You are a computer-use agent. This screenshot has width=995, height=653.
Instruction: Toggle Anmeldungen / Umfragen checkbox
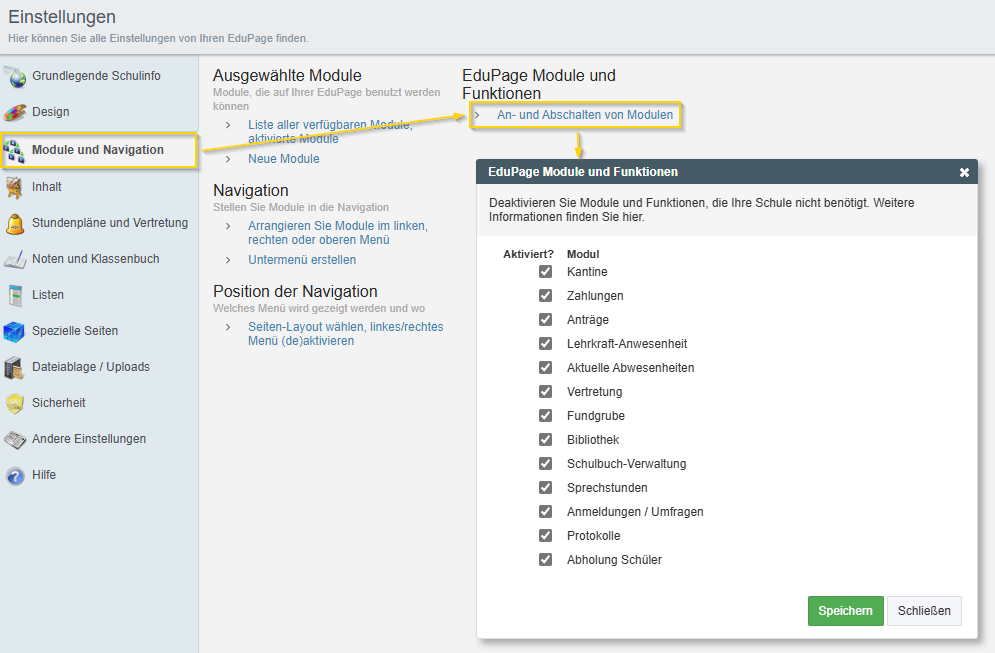point(545,511)
